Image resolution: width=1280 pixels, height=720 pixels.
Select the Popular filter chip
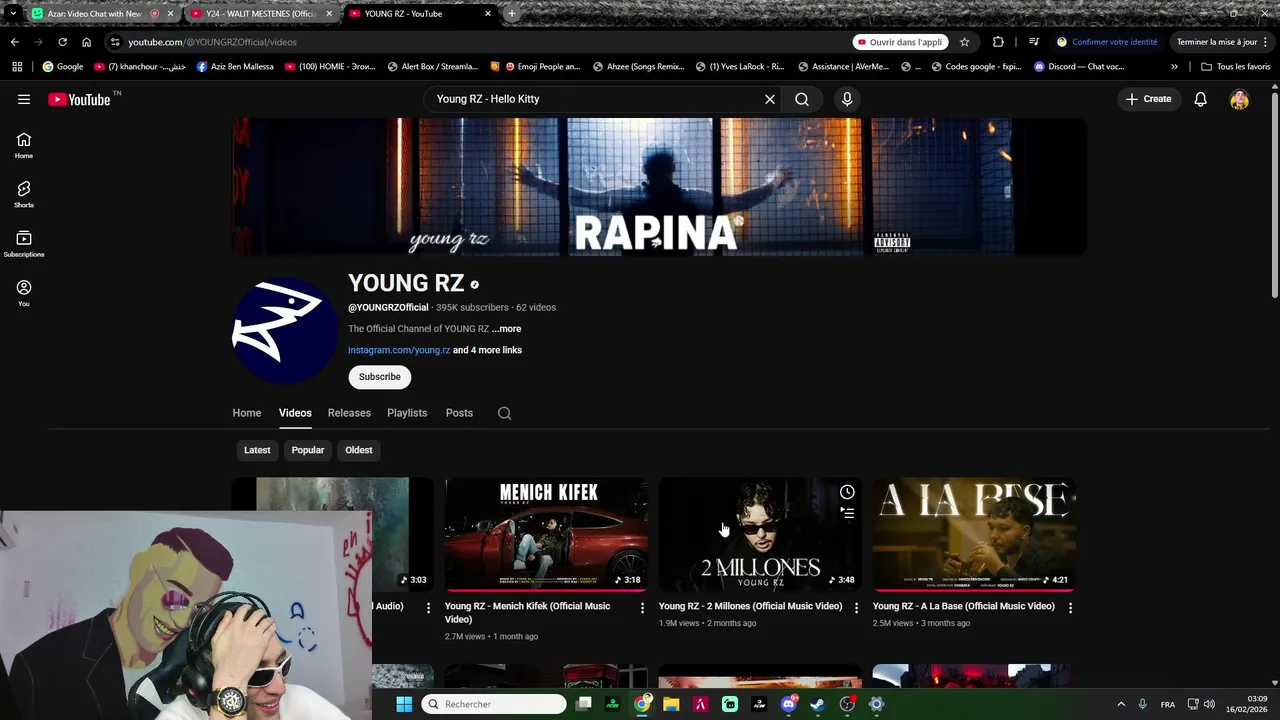pyautogui.click(x=308, y=450)
